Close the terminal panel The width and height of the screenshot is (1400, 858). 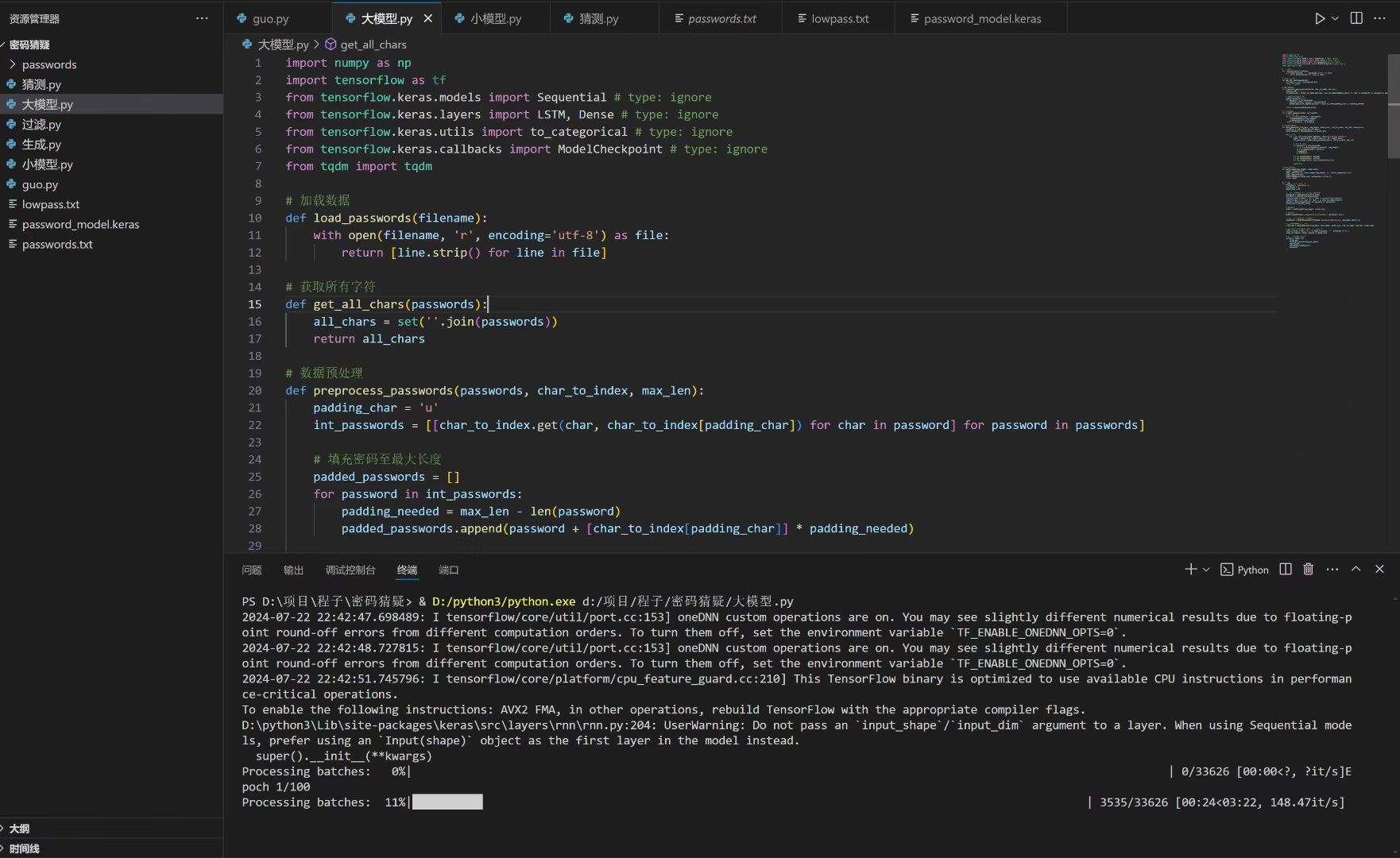(1379, 570)
